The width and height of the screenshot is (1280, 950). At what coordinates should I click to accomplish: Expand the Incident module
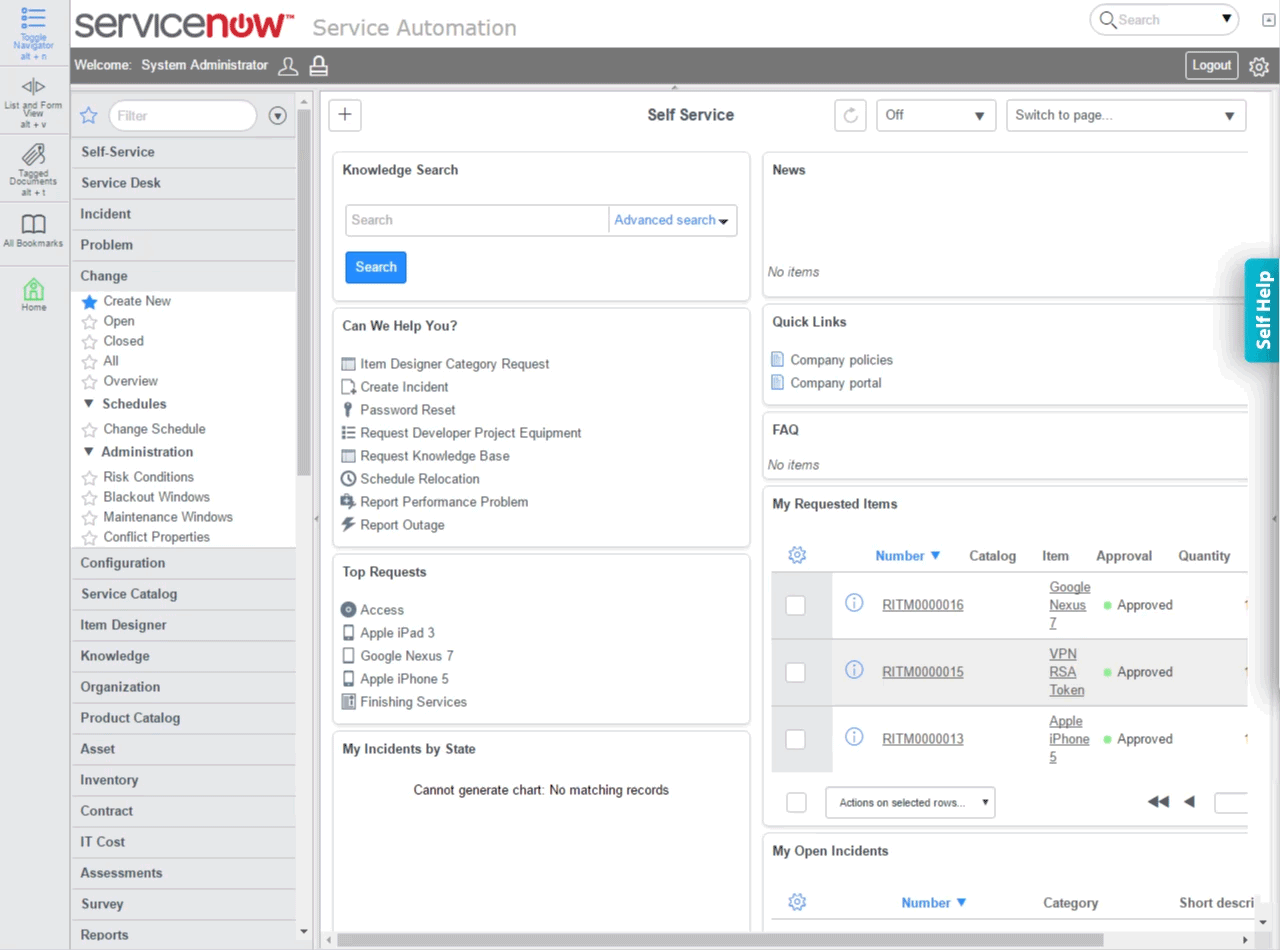[183, 214]
